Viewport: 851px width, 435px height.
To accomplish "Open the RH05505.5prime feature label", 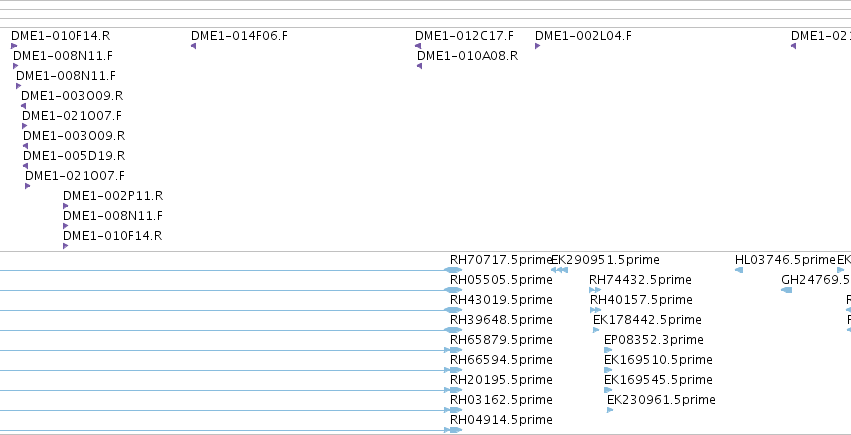I will pyautogui.click(x=501, y=280).
